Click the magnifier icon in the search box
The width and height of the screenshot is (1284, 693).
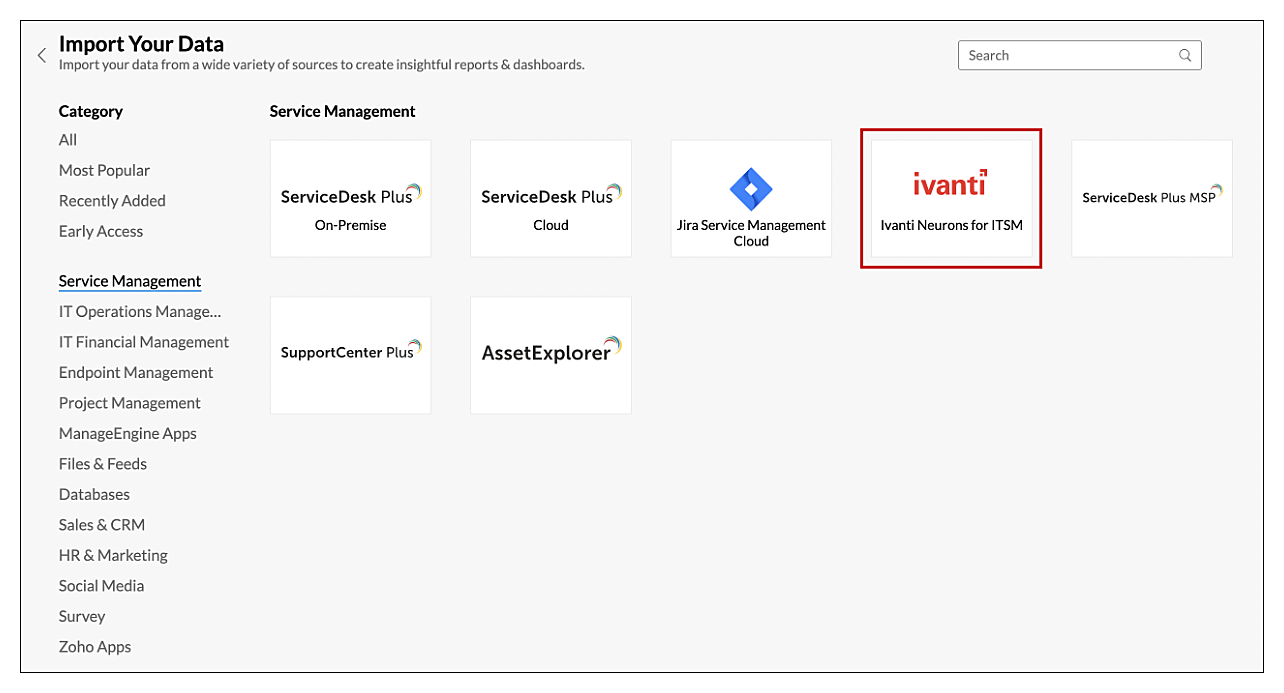point(1185,56)
